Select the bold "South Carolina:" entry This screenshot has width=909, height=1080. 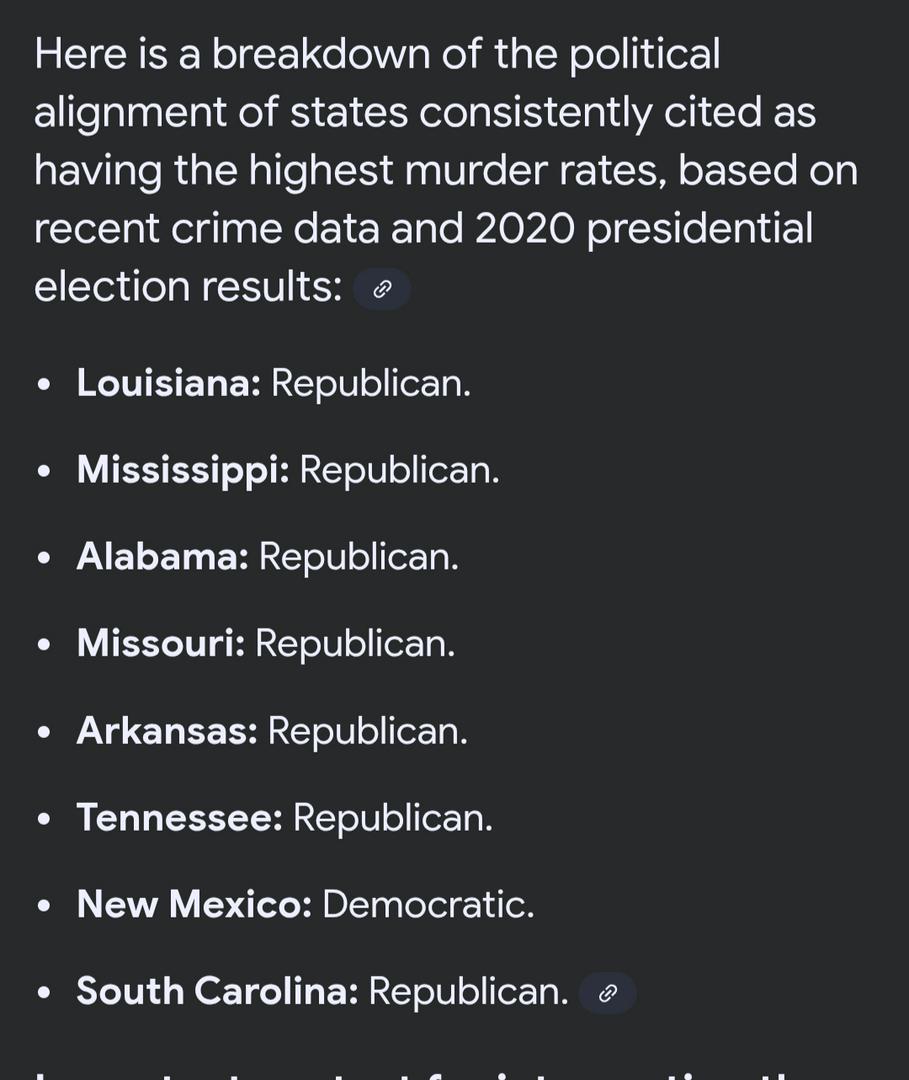pos(217,992)
